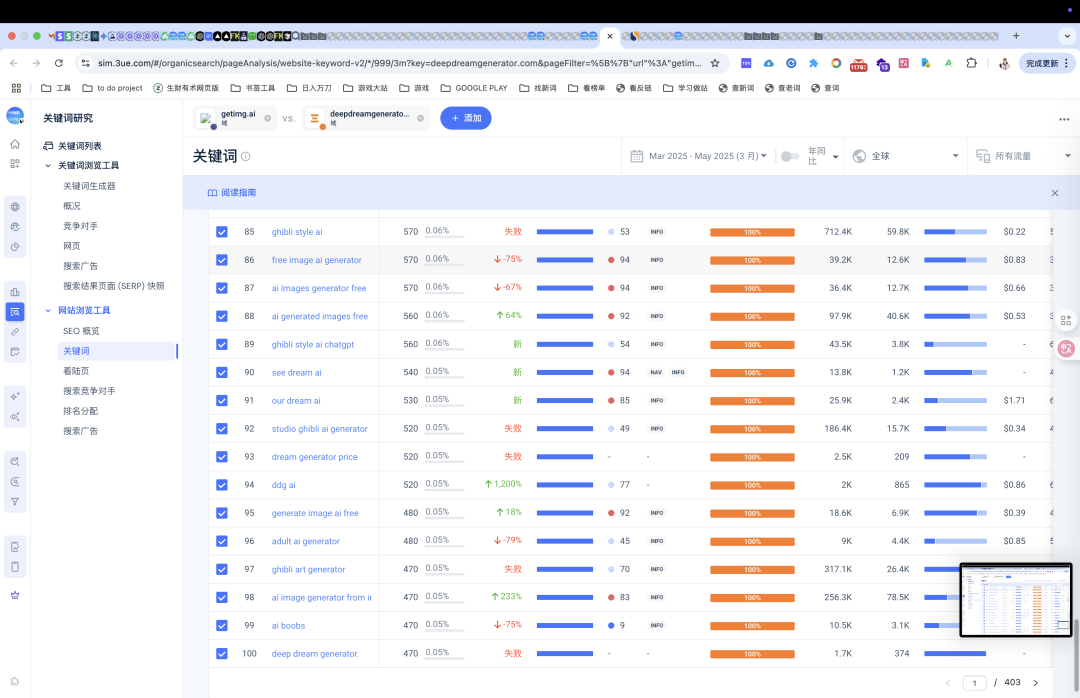Open the to do project bookmarks folder
Viewport: 1080px width, 698px height.
112,88
